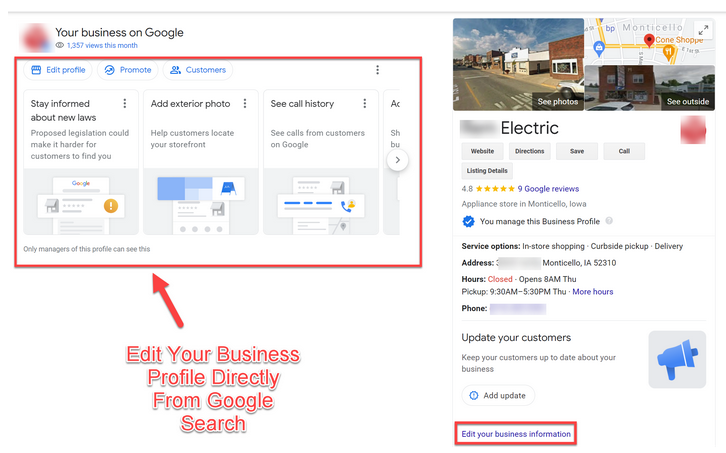Viewport: 726px width, 453px height.
Task: Click the Cone Shoppe map label
Action: point(679,40)
